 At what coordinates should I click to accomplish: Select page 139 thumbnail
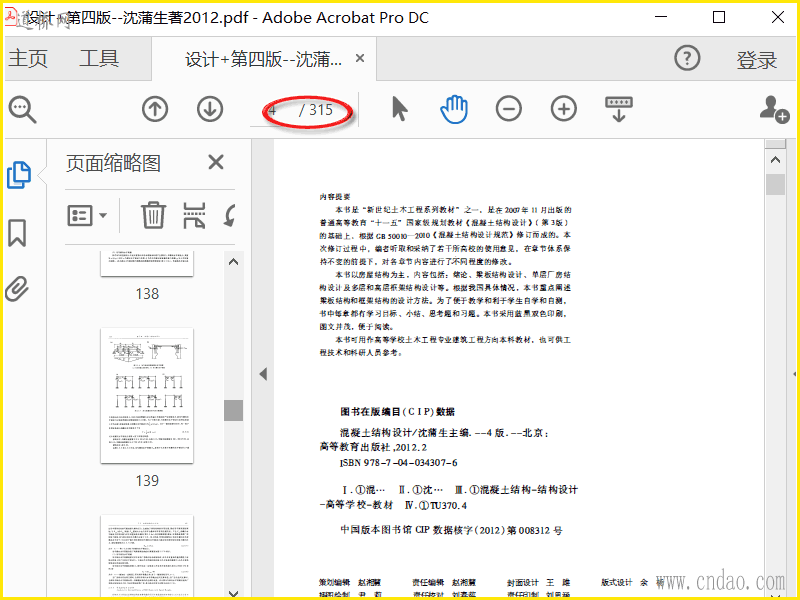pyautogui.click(x=147, y=396)
